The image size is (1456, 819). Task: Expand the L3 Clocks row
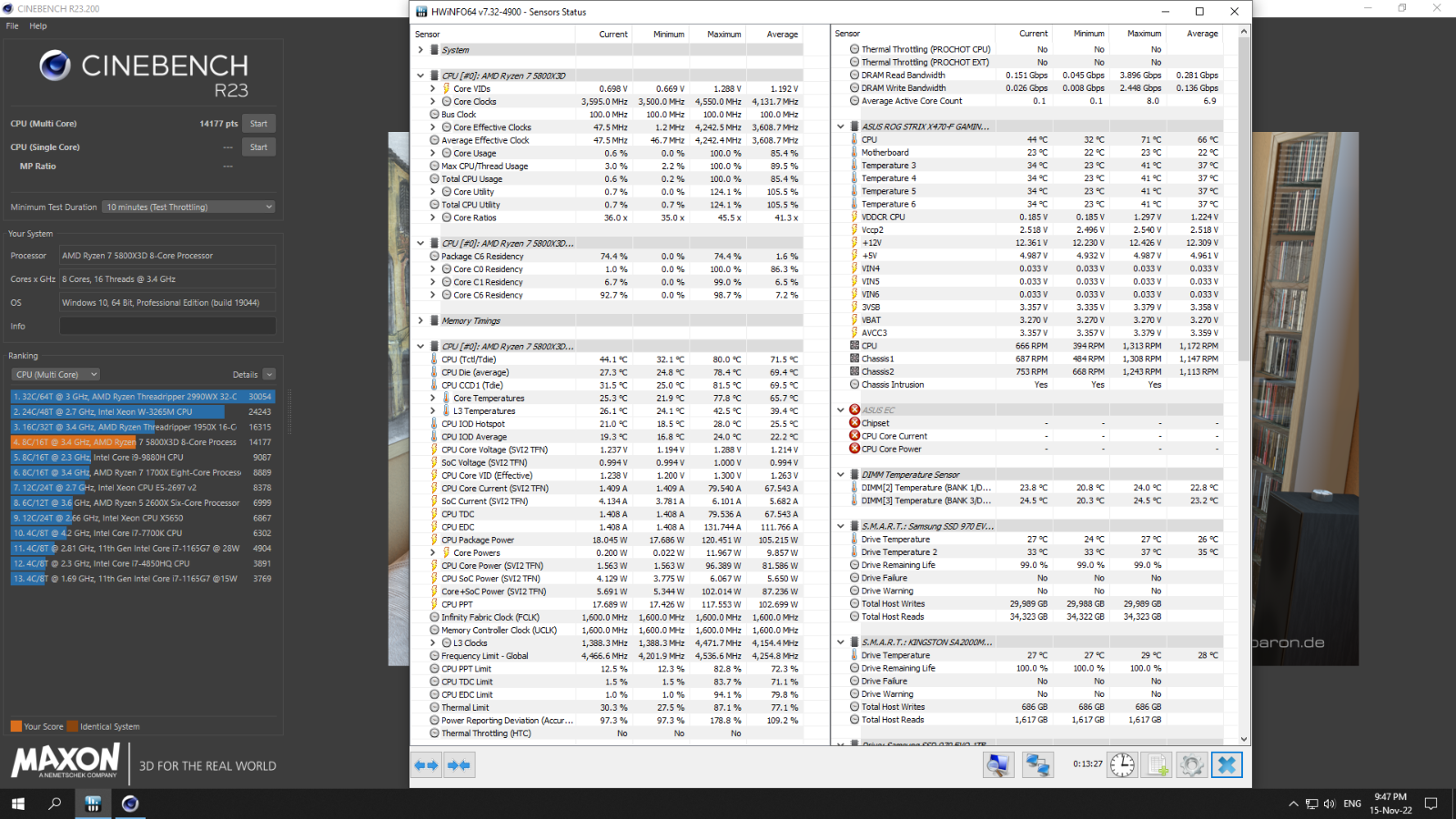click(x=433, y=642)
